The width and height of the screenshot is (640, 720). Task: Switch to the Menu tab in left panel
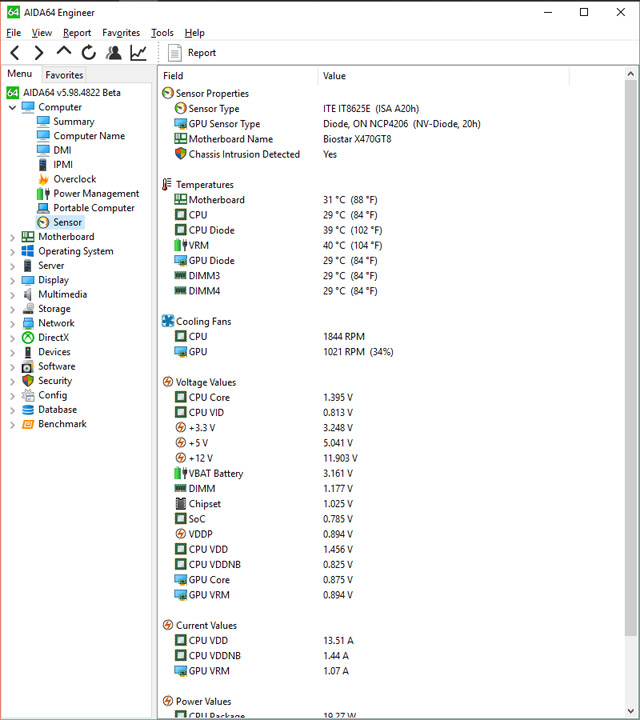click(20, 74)
